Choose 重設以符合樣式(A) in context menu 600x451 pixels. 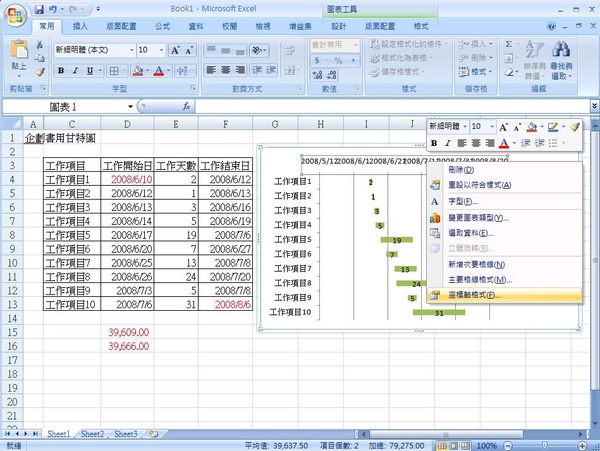504,185
